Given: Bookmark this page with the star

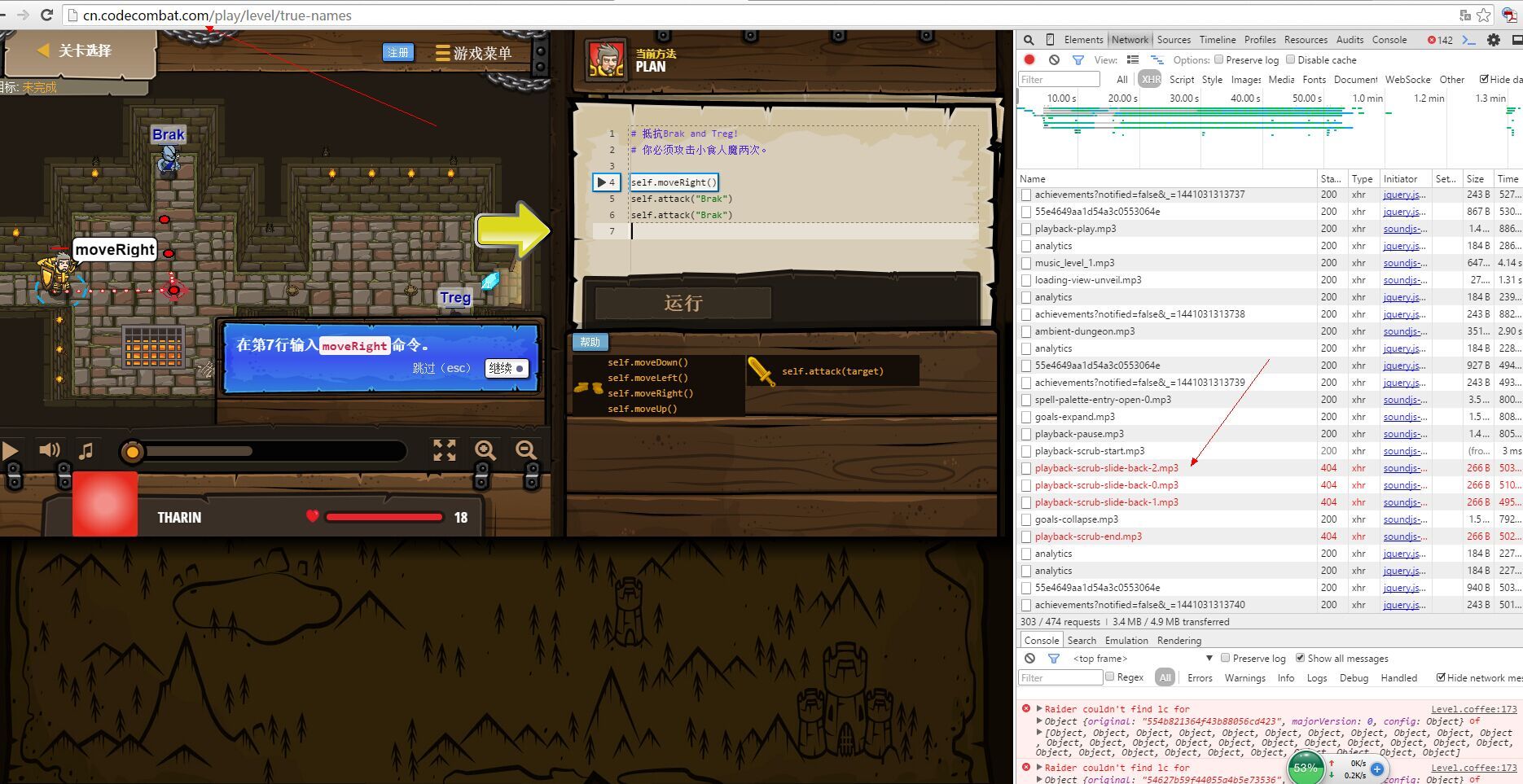Looking at the screenshot, I should click(1483, 15).
